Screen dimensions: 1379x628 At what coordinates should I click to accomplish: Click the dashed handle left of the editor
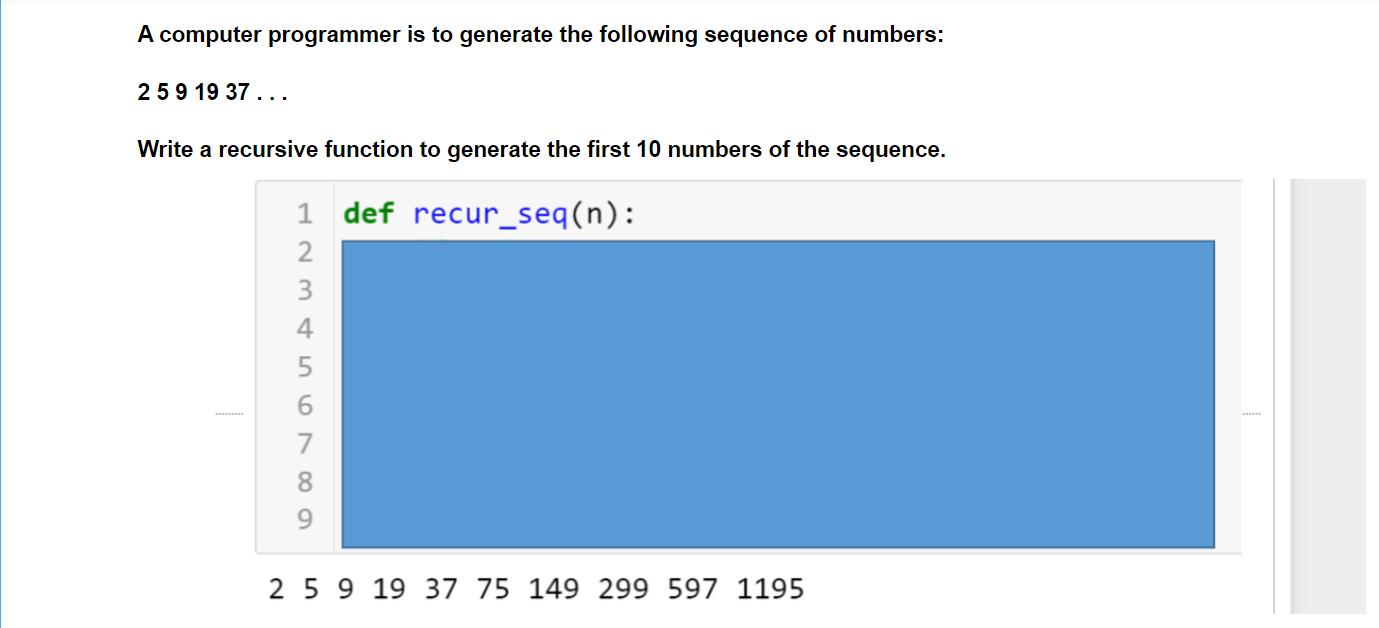pyautogui.click(x=228, y=413)
